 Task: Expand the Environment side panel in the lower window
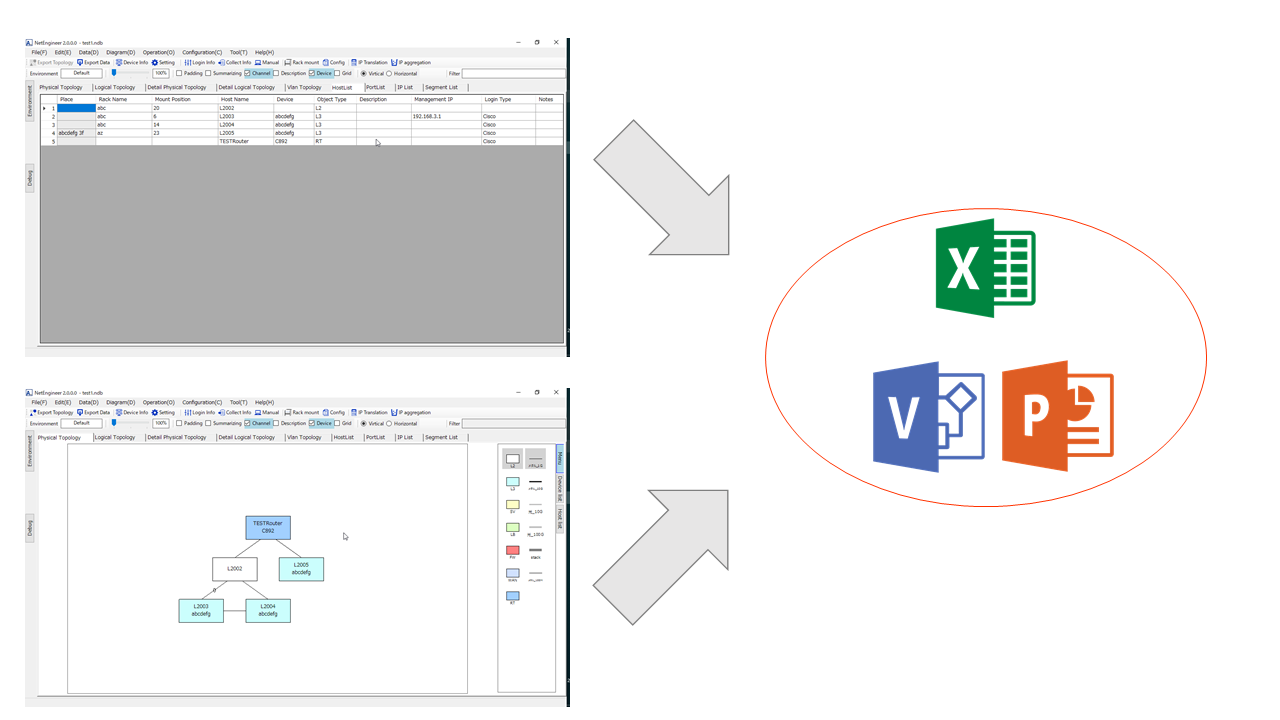(x=30, y=450)
